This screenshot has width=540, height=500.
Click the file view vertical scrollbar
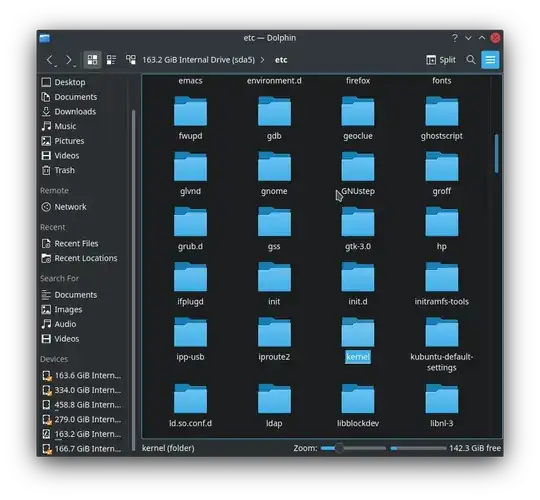click(x=496, y=154)
